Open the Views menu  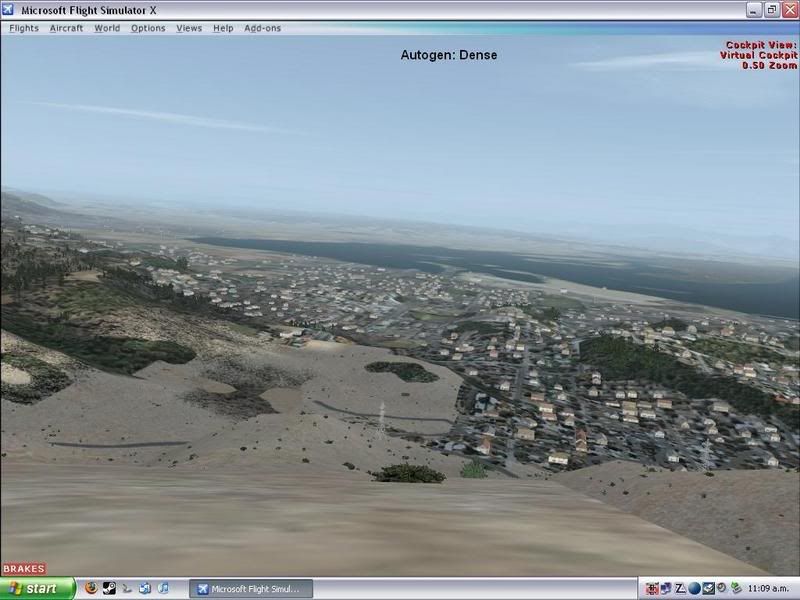pos(189,28)
